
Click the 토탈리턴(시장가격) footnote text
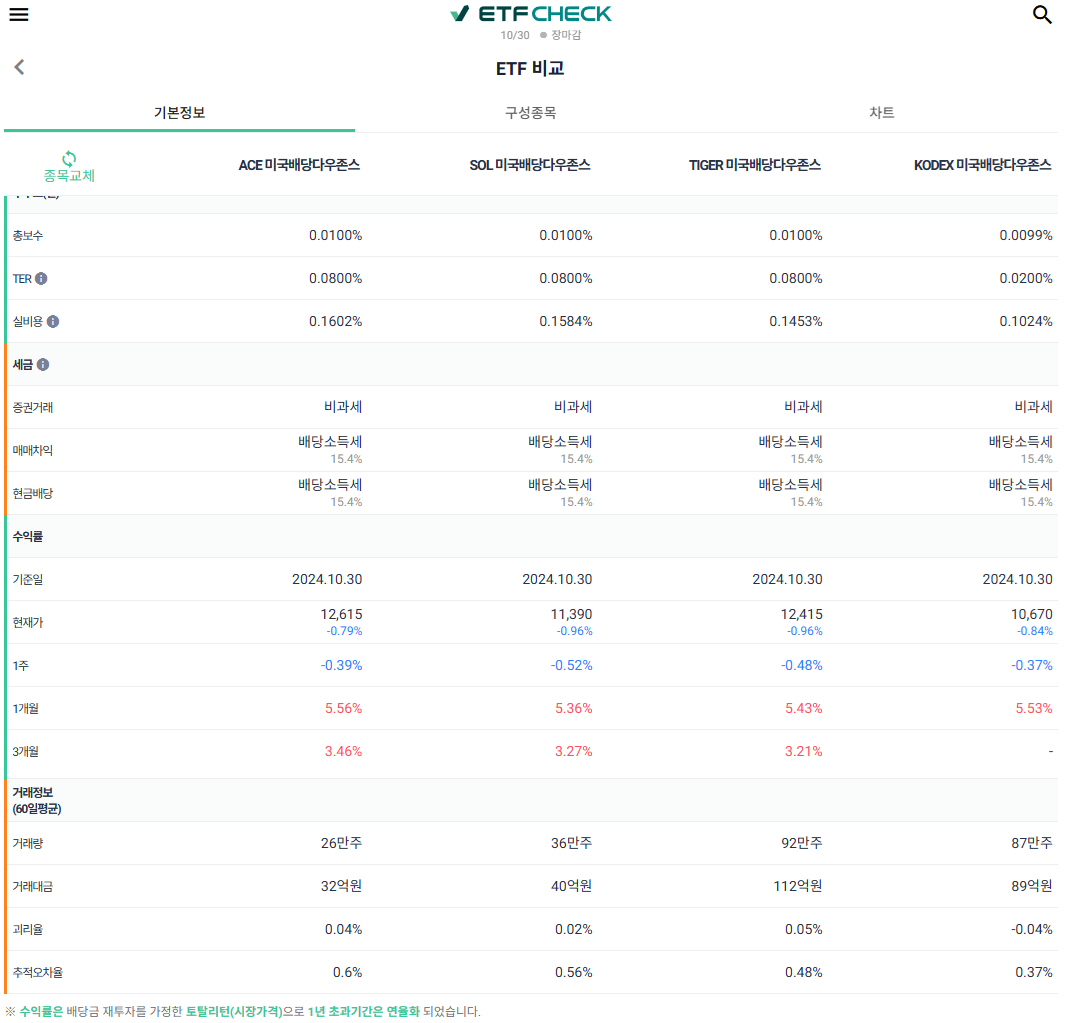click(x=234, y=1011)
